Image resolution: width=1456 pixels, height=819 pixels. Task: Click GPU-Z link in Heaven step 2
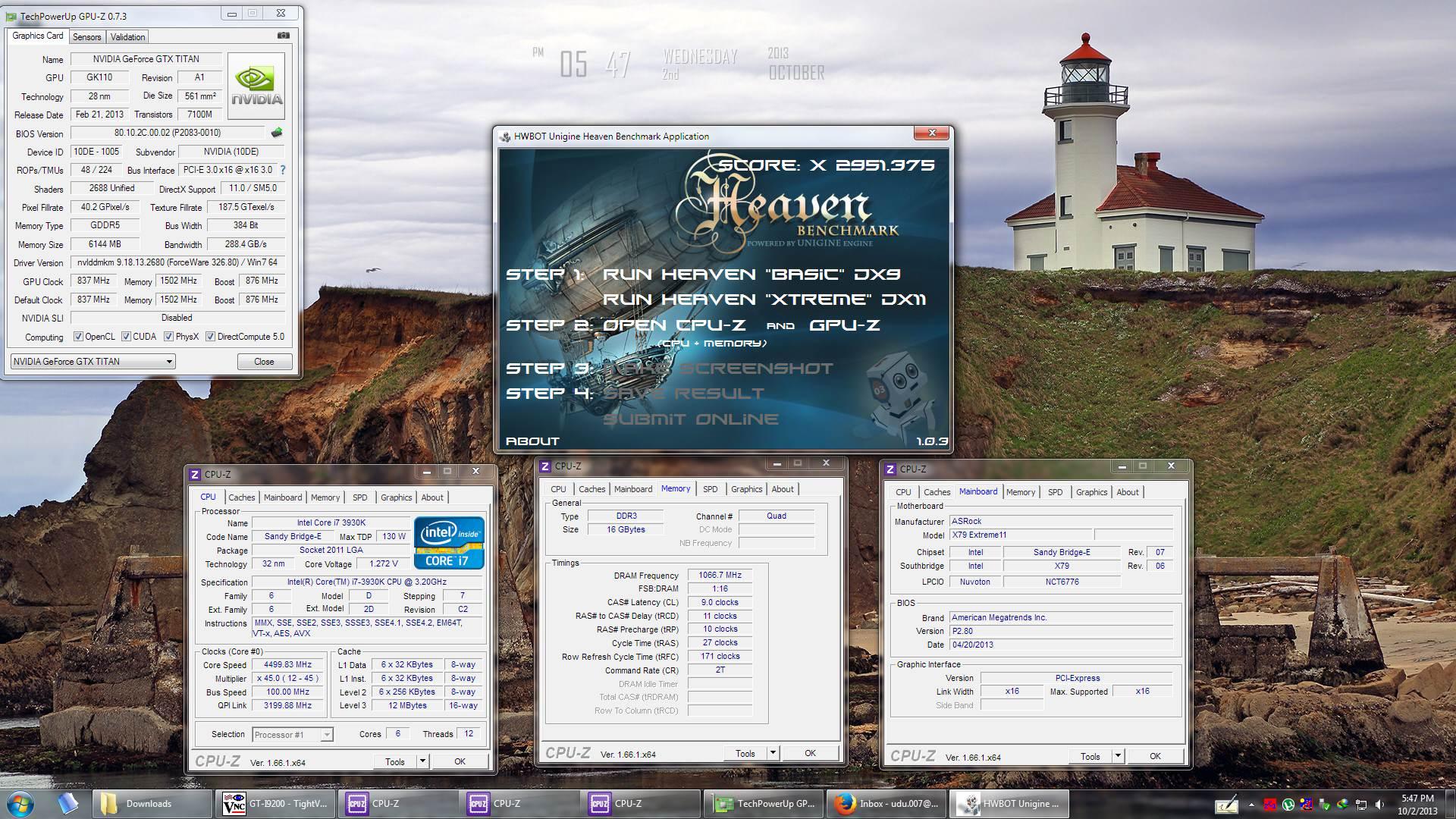pos(844,325)
